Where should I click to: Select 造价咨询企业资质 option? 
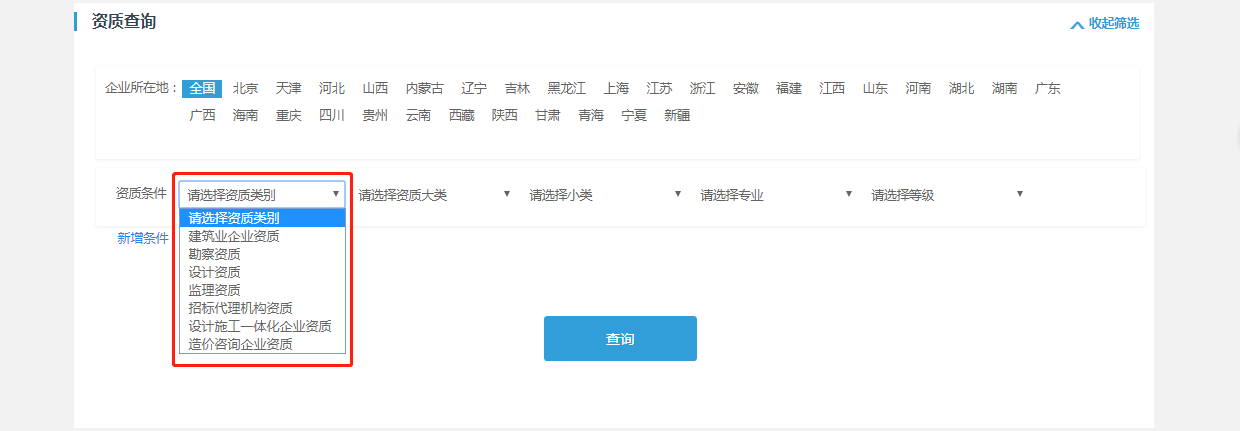[240, 344]
